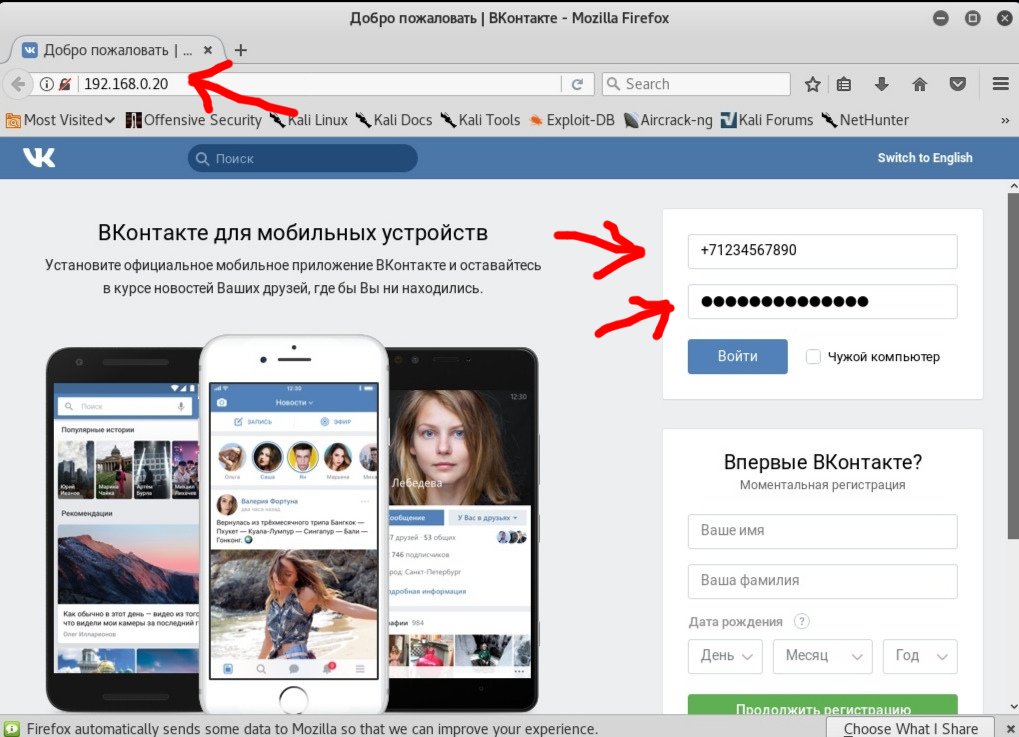1019x737 pixels.
Task: Click the notification bar info icon
Action: [12, 729]
